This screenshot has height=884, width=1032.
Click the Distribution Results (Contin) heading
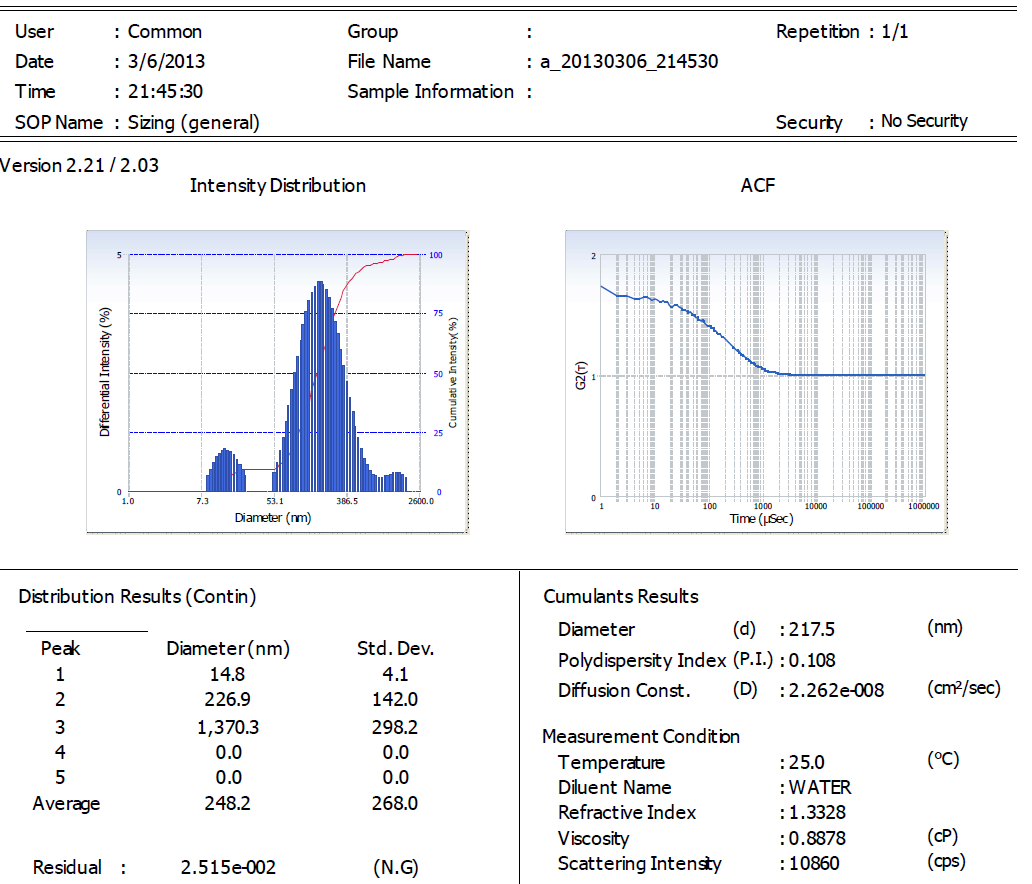[137, 597]
